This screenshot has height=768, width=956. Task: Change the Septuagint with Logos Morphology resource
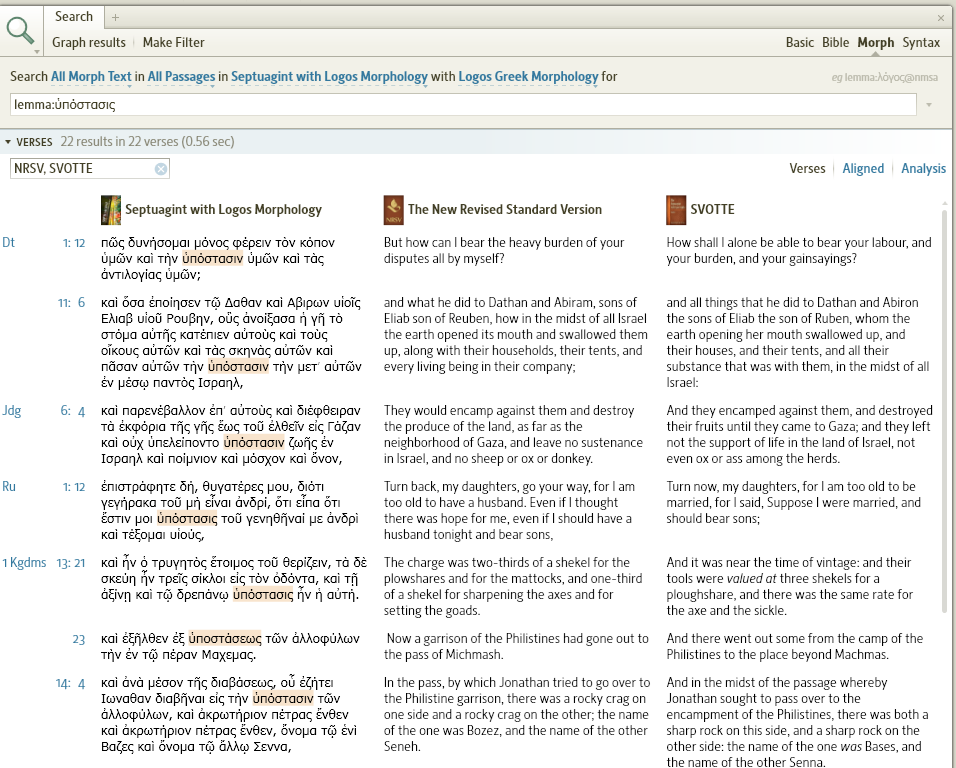(x=329, y=77)
